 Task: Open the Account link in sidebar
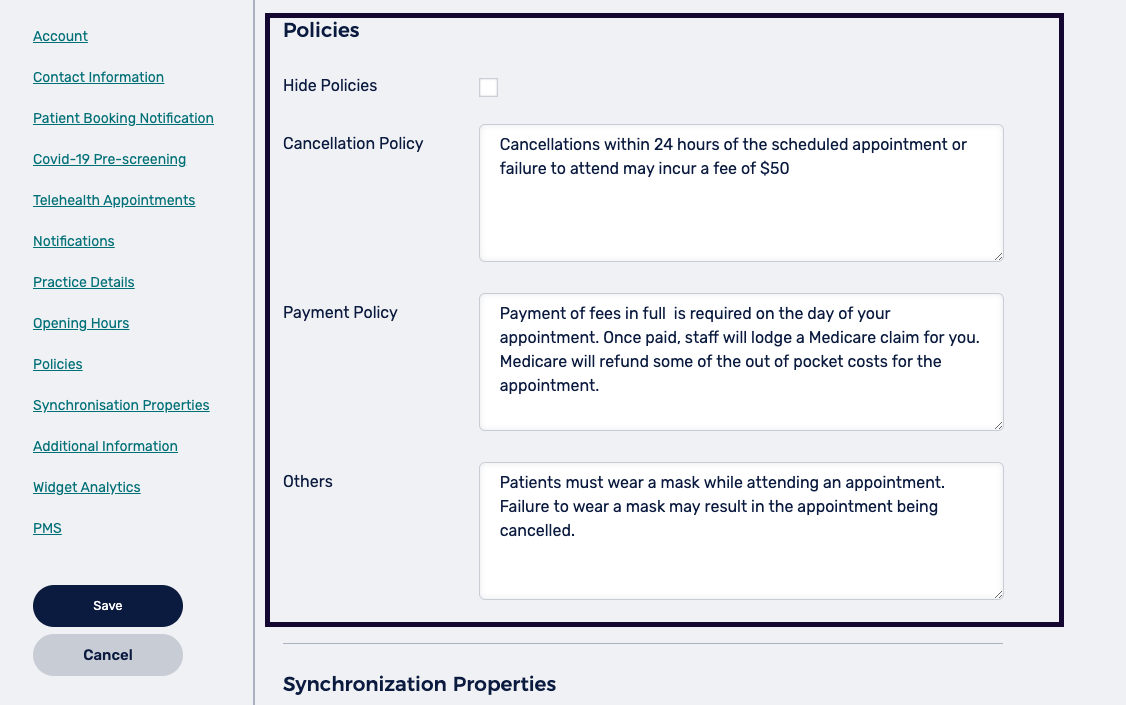(60, 36)
